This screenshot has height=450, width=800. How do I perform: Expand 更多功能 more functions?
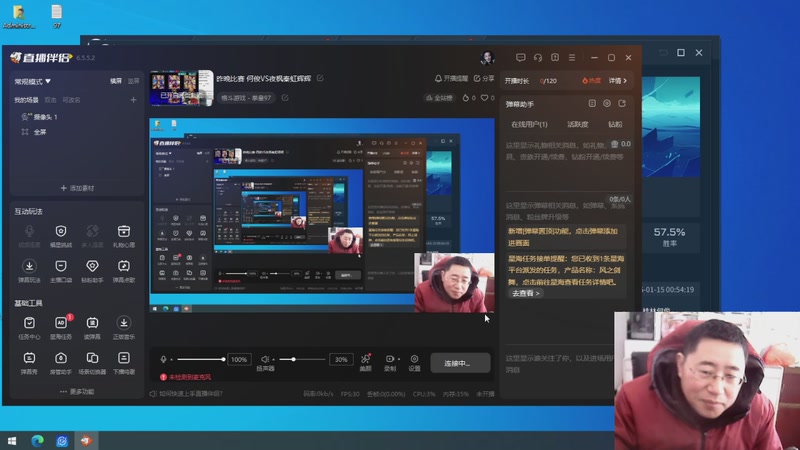[x=77, y=391]
